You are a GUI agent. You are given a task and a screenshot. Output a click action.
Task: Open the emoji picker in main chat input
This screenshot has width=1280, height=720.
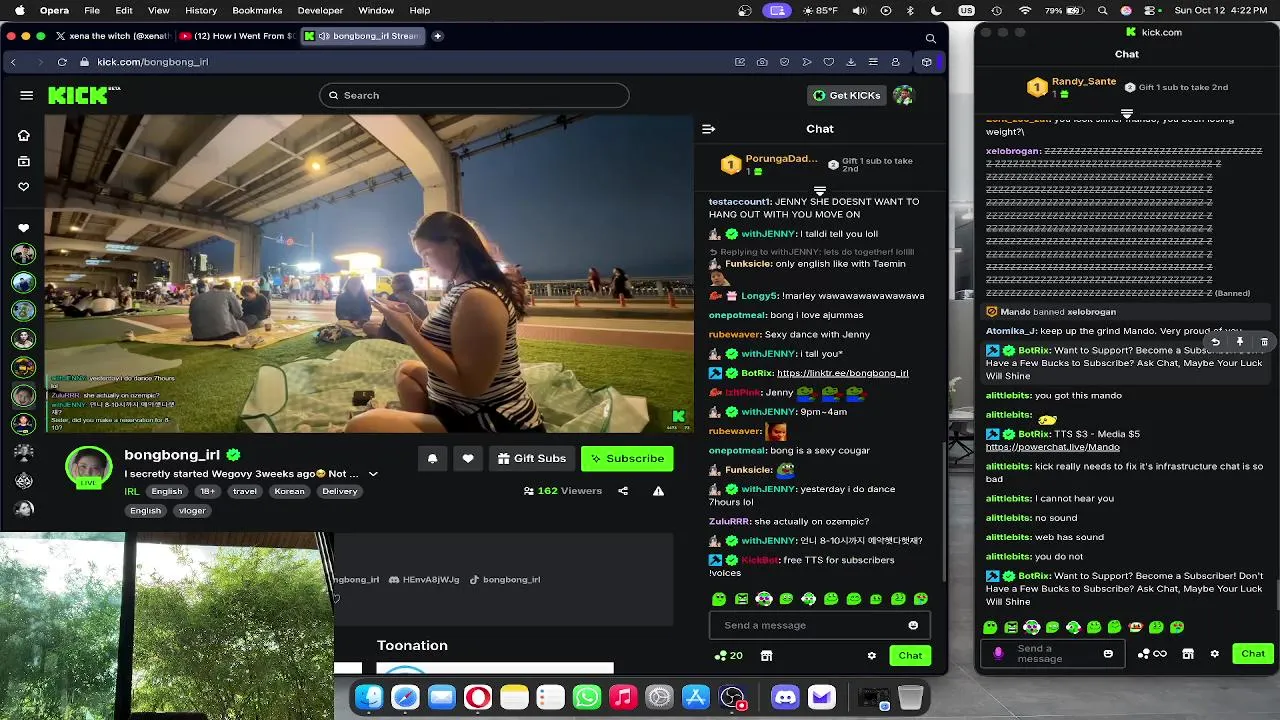(x=913, y=625)
